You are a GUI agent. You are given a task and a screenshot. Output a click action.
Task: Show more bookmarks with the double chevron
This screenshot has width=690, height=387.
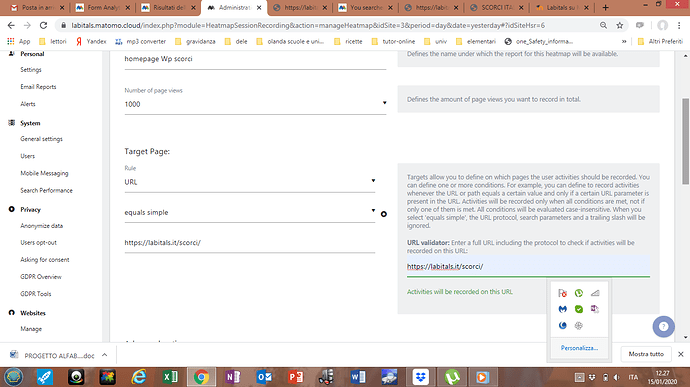pyautogui.click(x=624, y=41)
